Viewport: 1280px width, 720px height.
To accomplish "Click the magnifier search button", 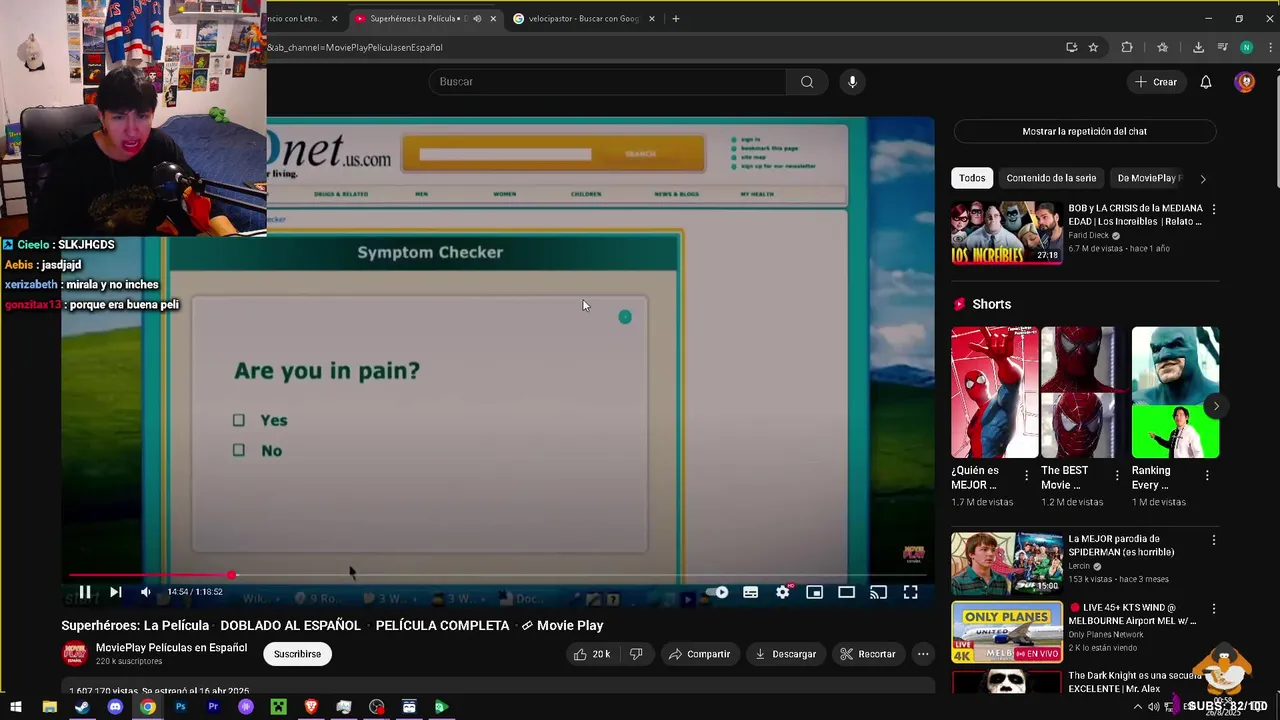I will [807, 82].
